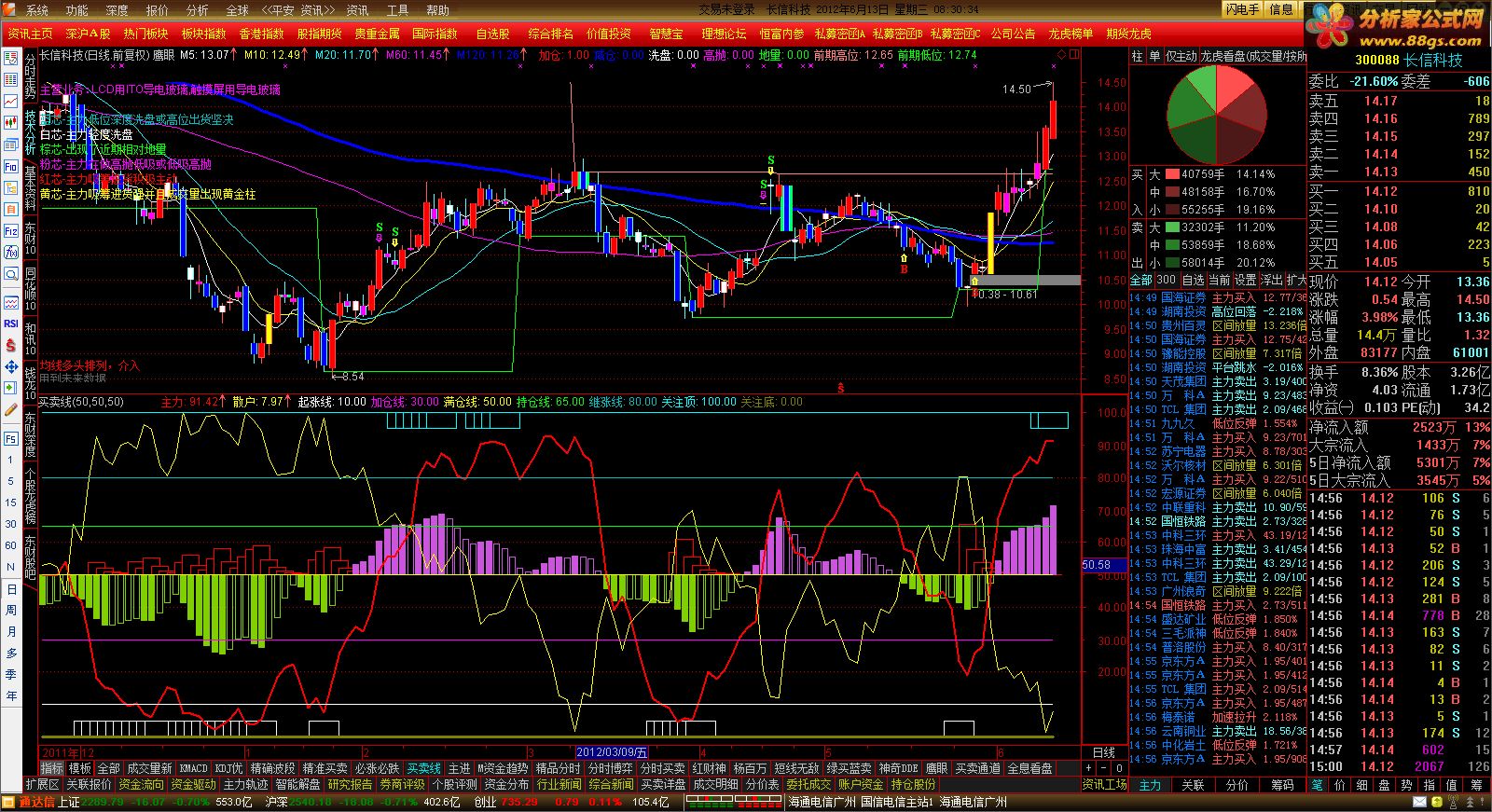Open the wave chart icon above RSI
Viewport: 1492px width, 812px height.
tap(11, 303)
